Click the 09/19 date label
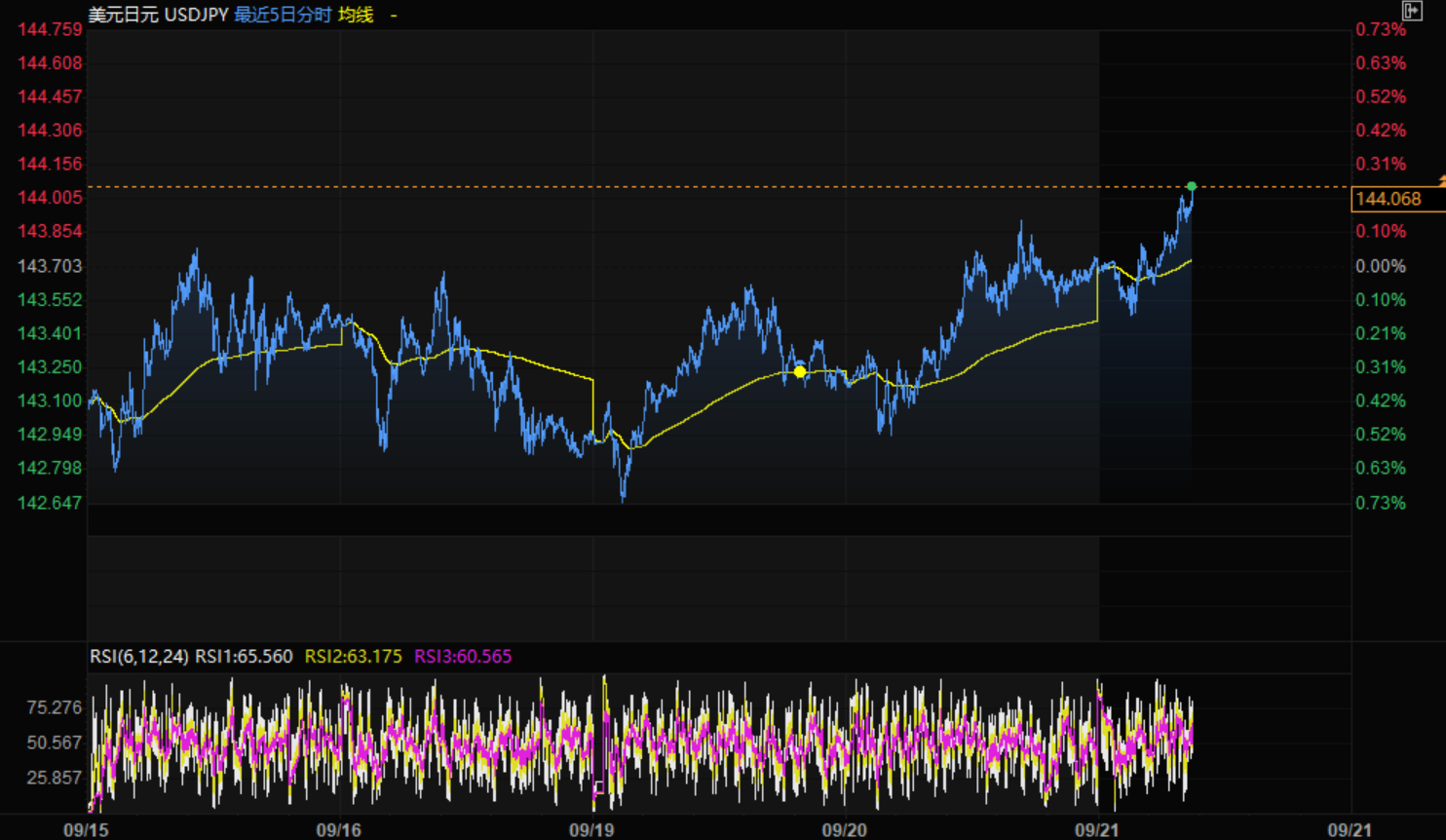This screenshot has width=1446, height=840. pyautogui.click(x=591, y=830)
